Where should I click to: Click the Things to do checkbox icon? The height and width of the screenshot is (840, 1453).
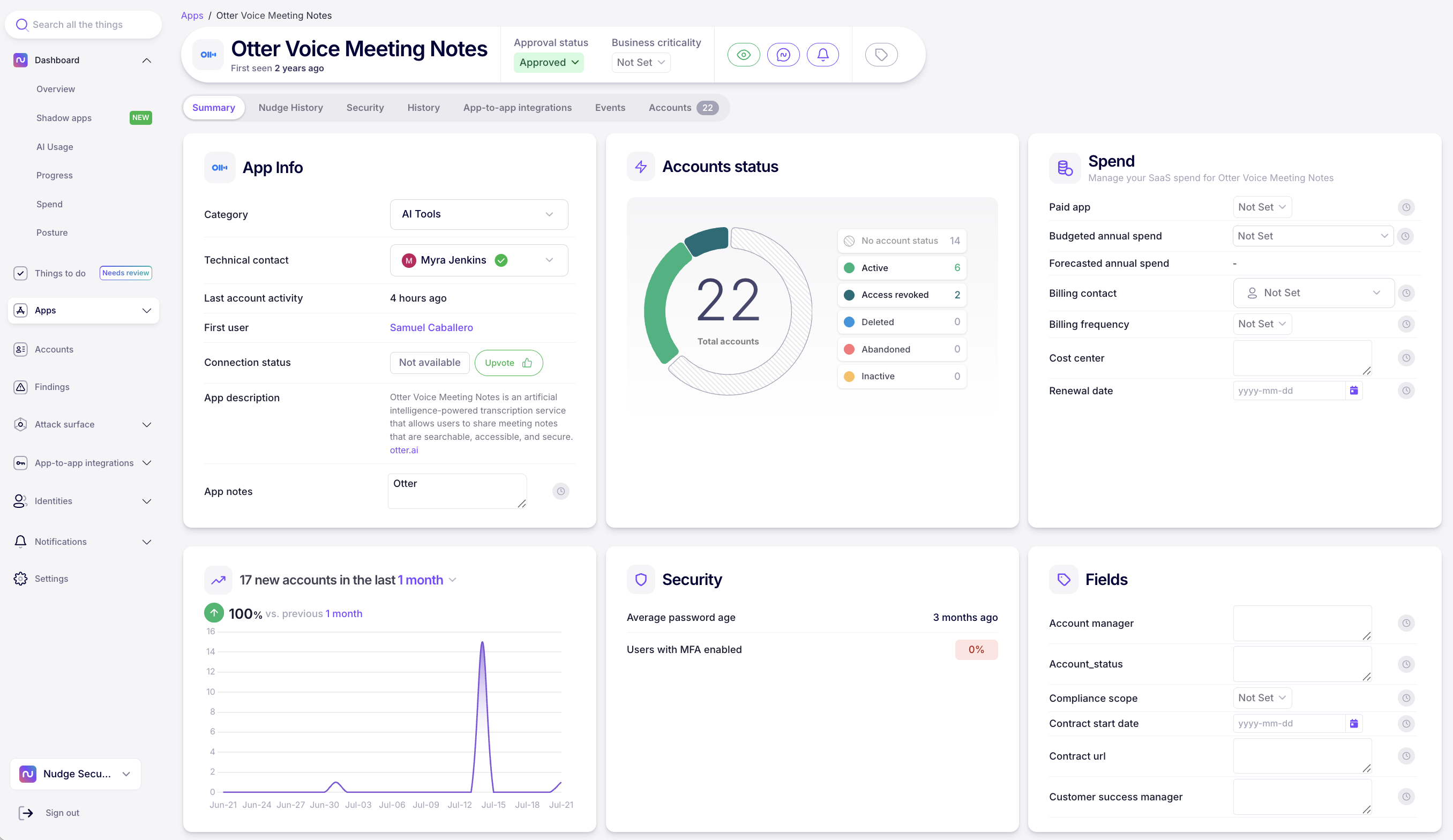(x=20, y=273)
